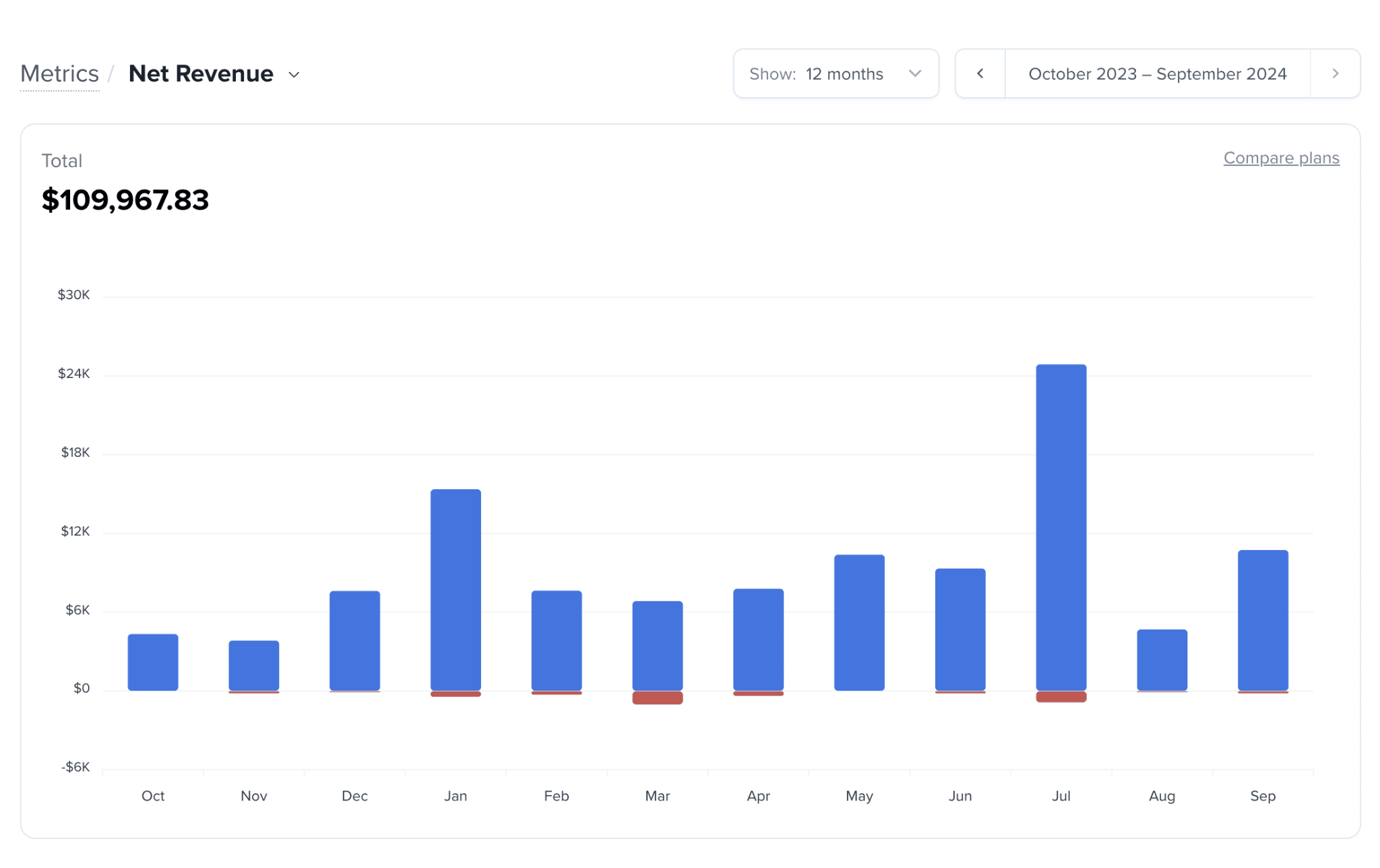The height and width of the screenshot is (868, 1380).
Task: Open the Compare plans link
Action: (x=1281, y=158)
